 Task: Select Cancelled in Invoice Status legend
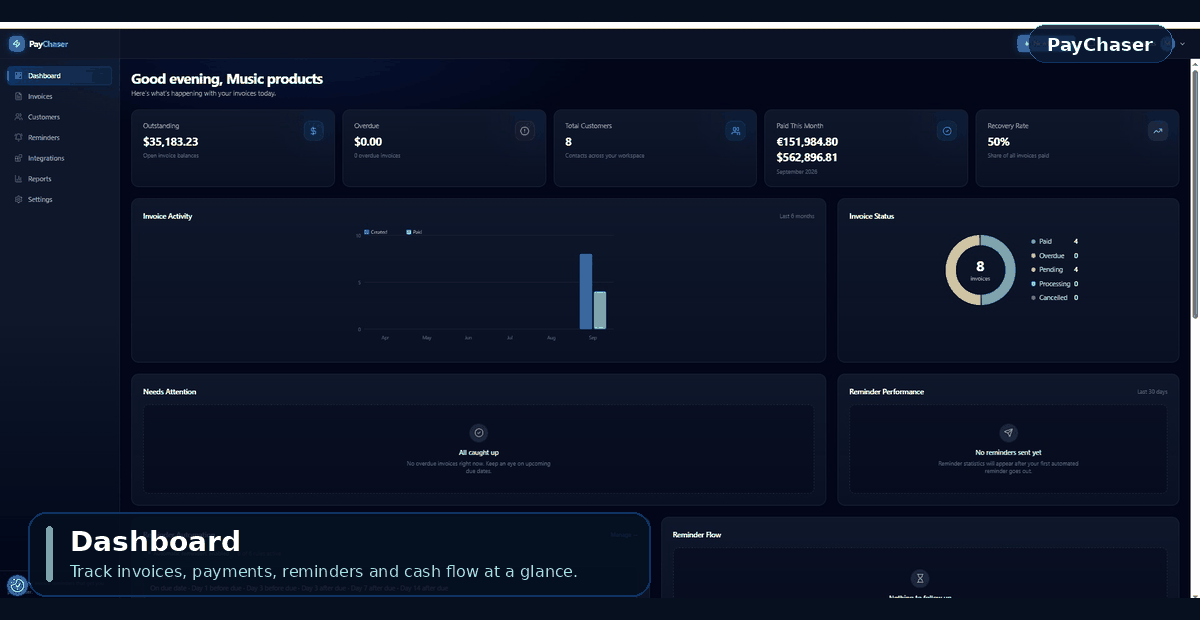tap(1054, 298)
